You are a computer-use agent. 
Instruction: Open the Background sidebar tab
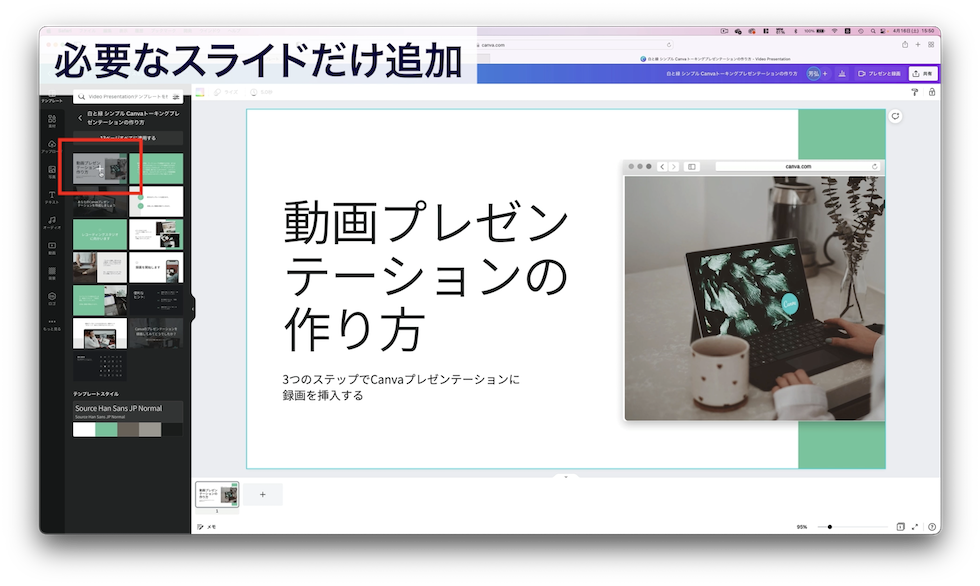52,274
